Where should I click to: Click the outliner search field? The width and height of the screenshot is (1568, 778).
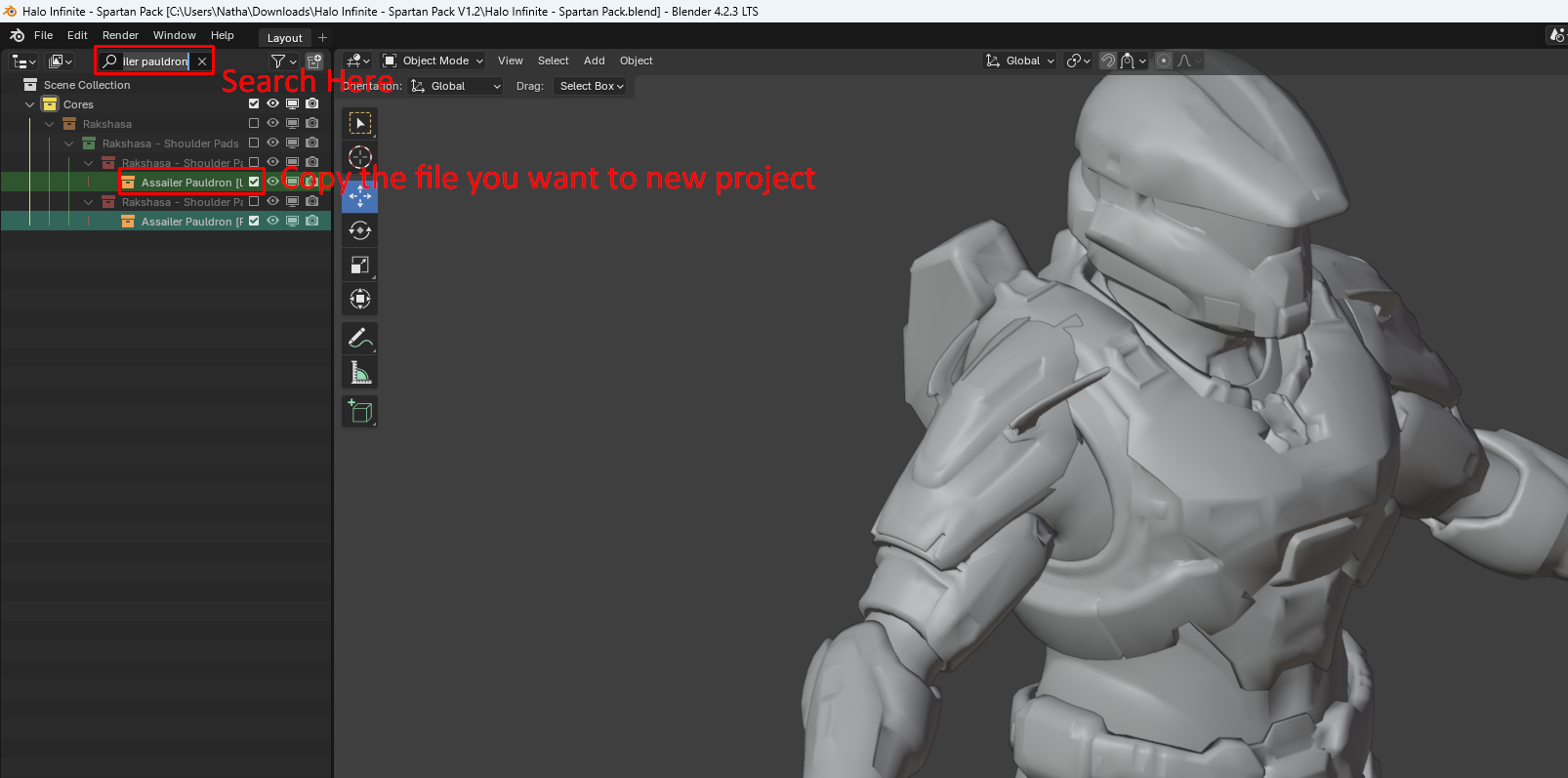[154, 61]
